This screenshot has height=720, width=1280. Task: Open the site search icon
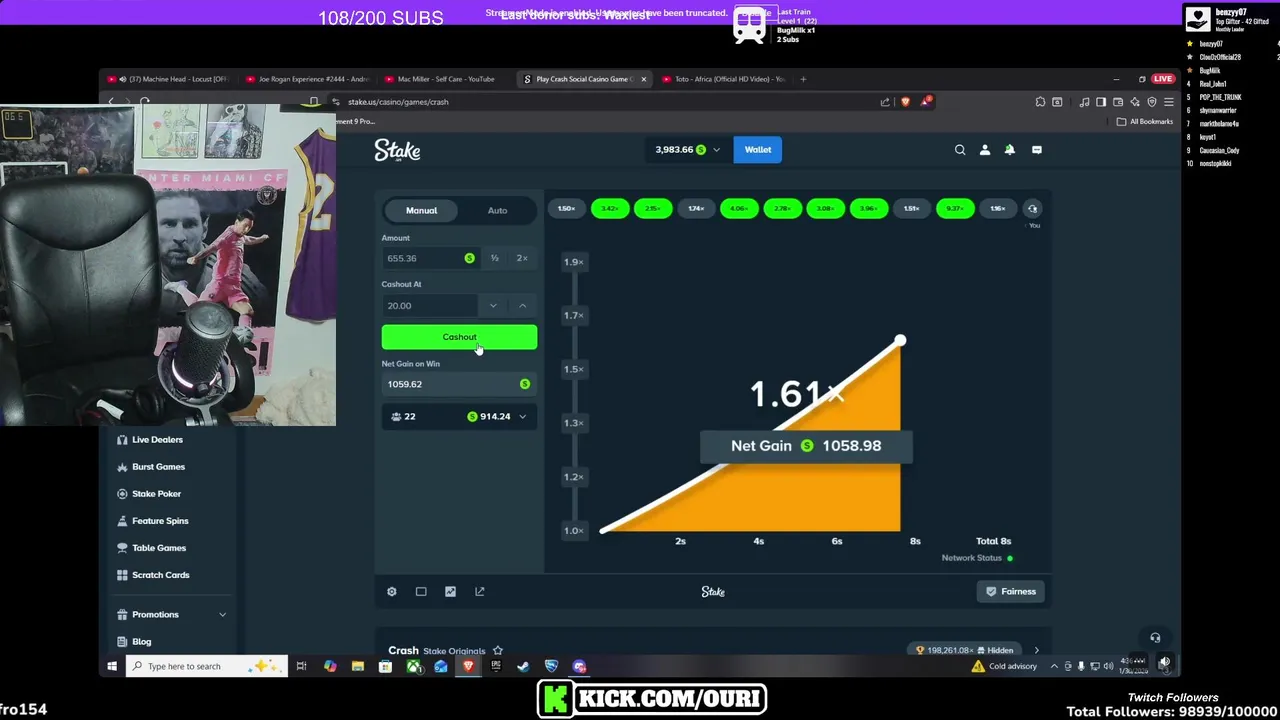point(960,150)
